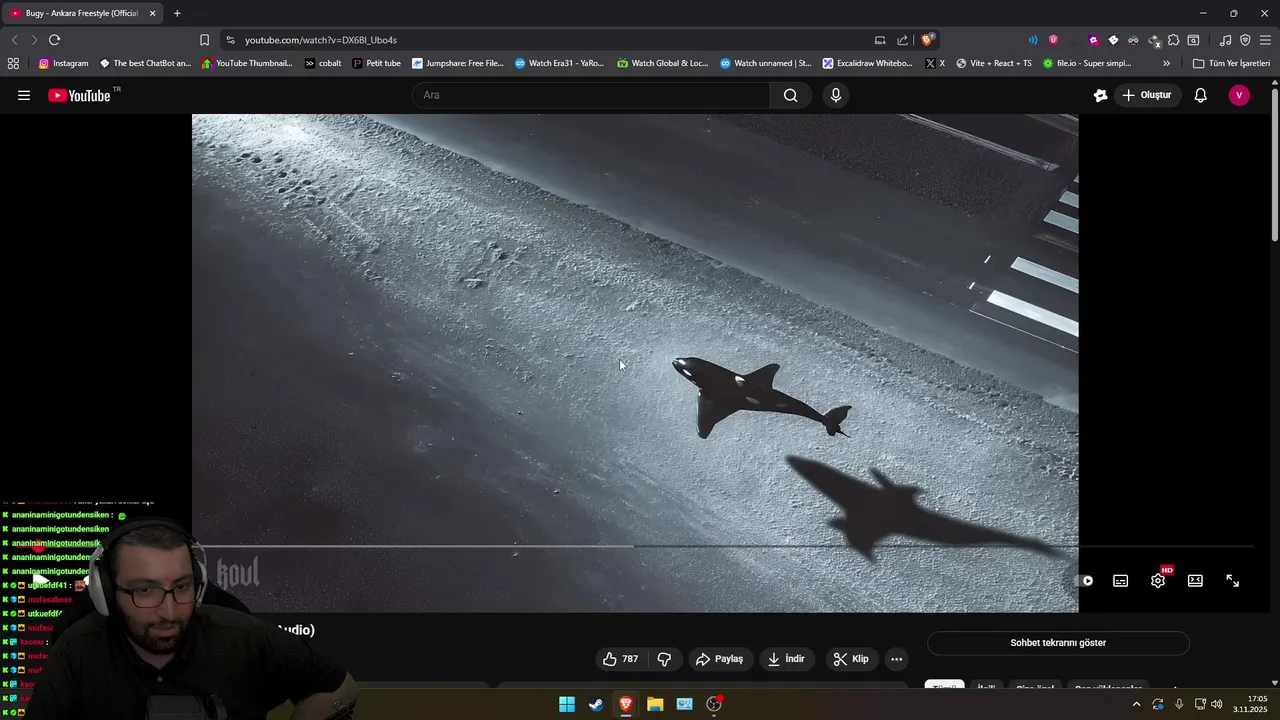1280x720 pixels.
Task: Open cobalt bookmark
Action: (x=323, y=63)
